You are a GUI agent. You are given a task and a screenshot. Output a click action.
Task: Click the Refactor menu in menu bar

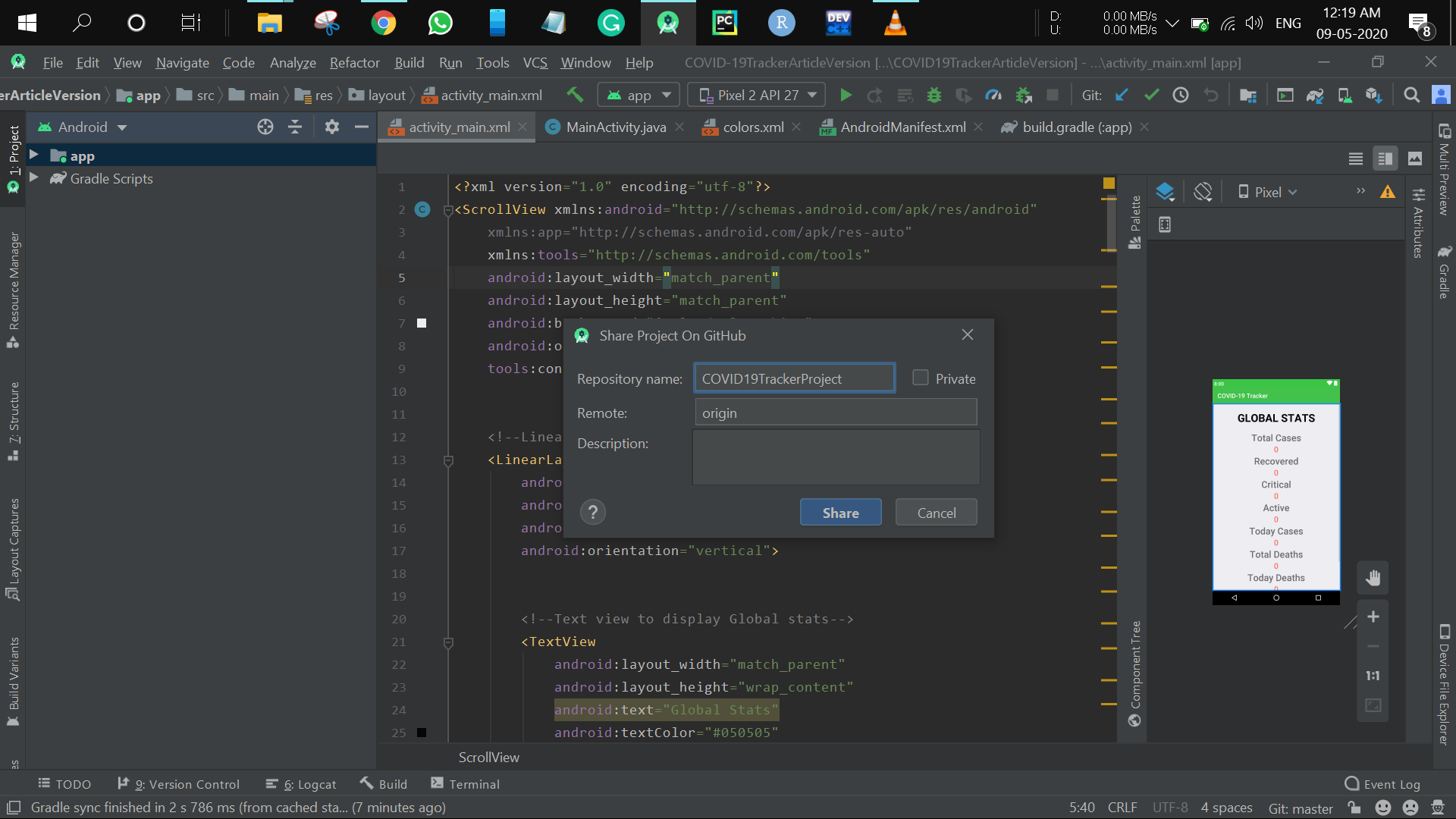click(354, 63)
